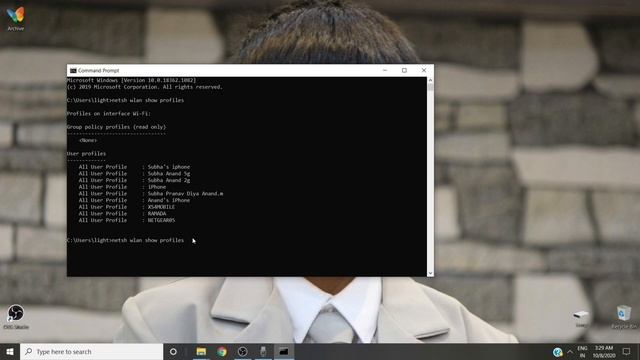Click ENG IN language indicator
640x360 pixels.
point(582,351)
